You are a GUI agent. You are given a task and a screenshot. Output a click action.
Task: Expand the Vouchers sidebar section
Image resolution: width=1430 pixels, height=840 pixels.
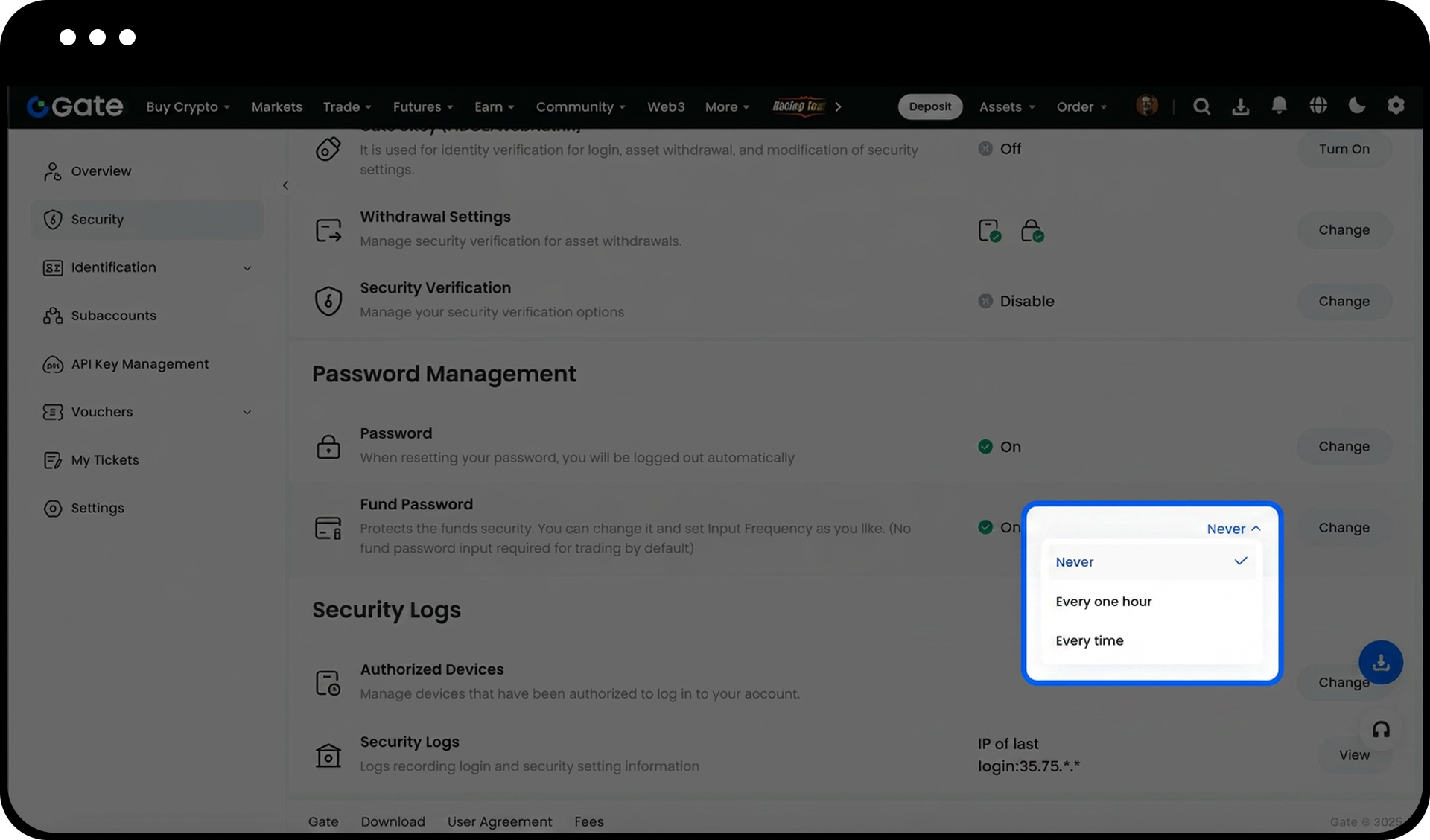[247, 412]
